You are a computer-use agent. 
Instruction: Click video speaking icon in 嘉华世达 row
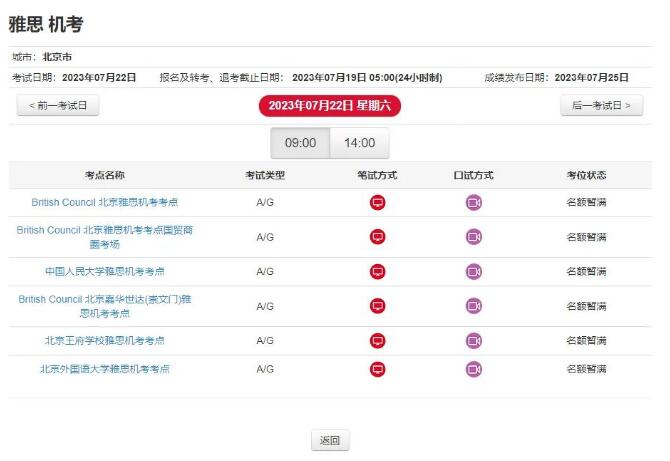(x=473, y=306)
